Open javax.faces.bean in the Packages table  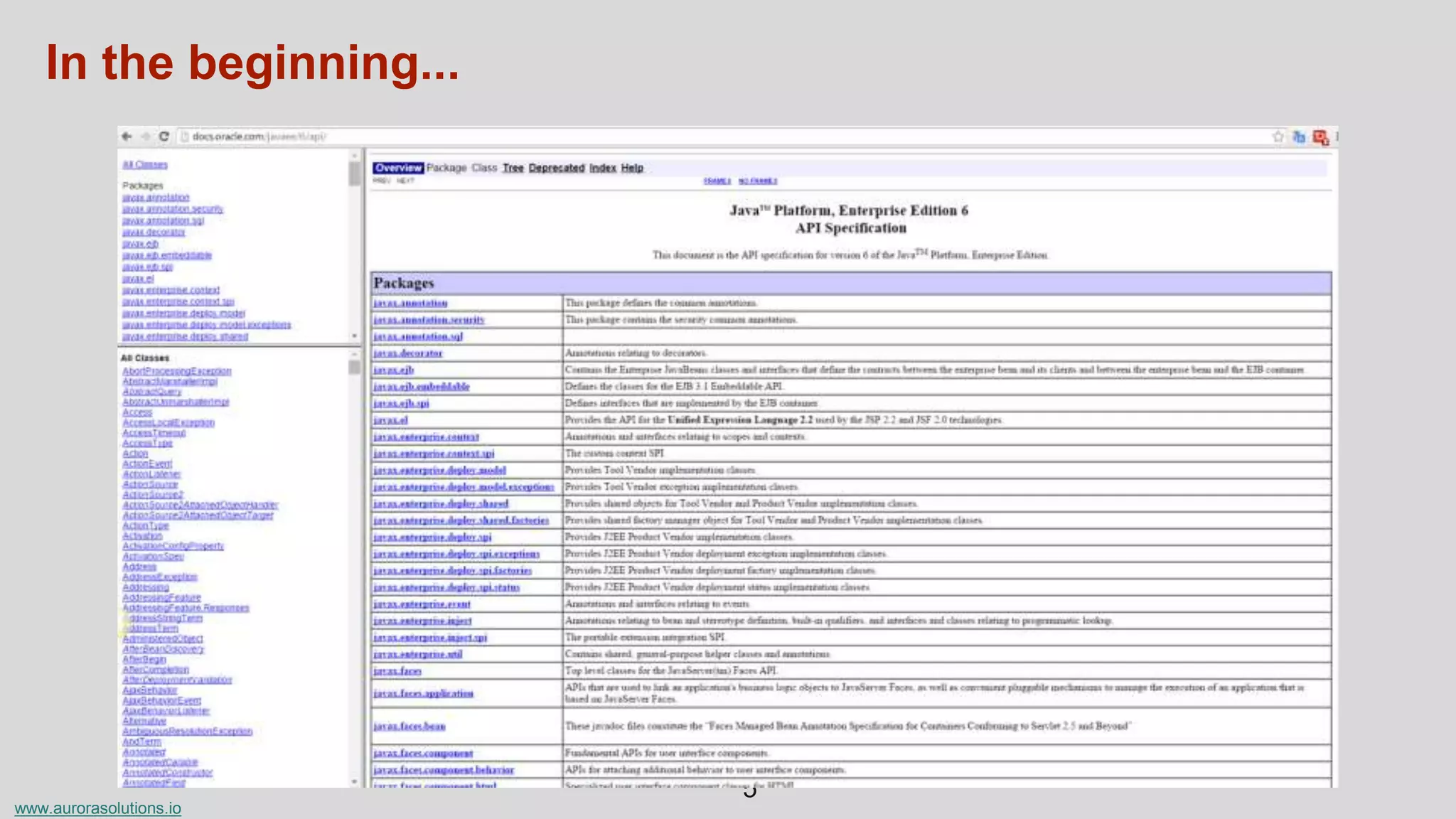[409, 726]
